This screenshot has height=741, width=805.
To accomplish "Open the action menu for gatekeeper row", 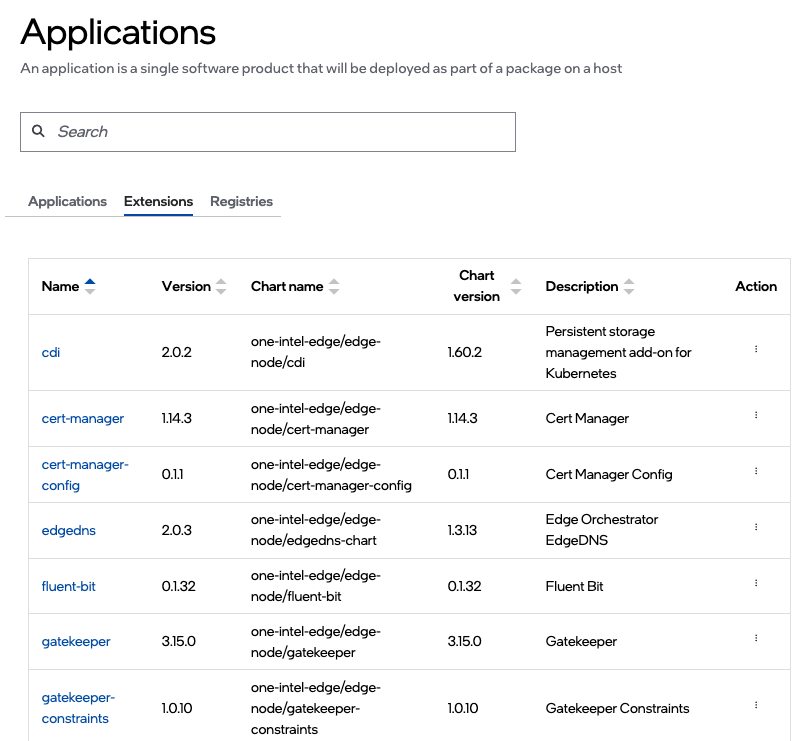I will tap(755, 638).
